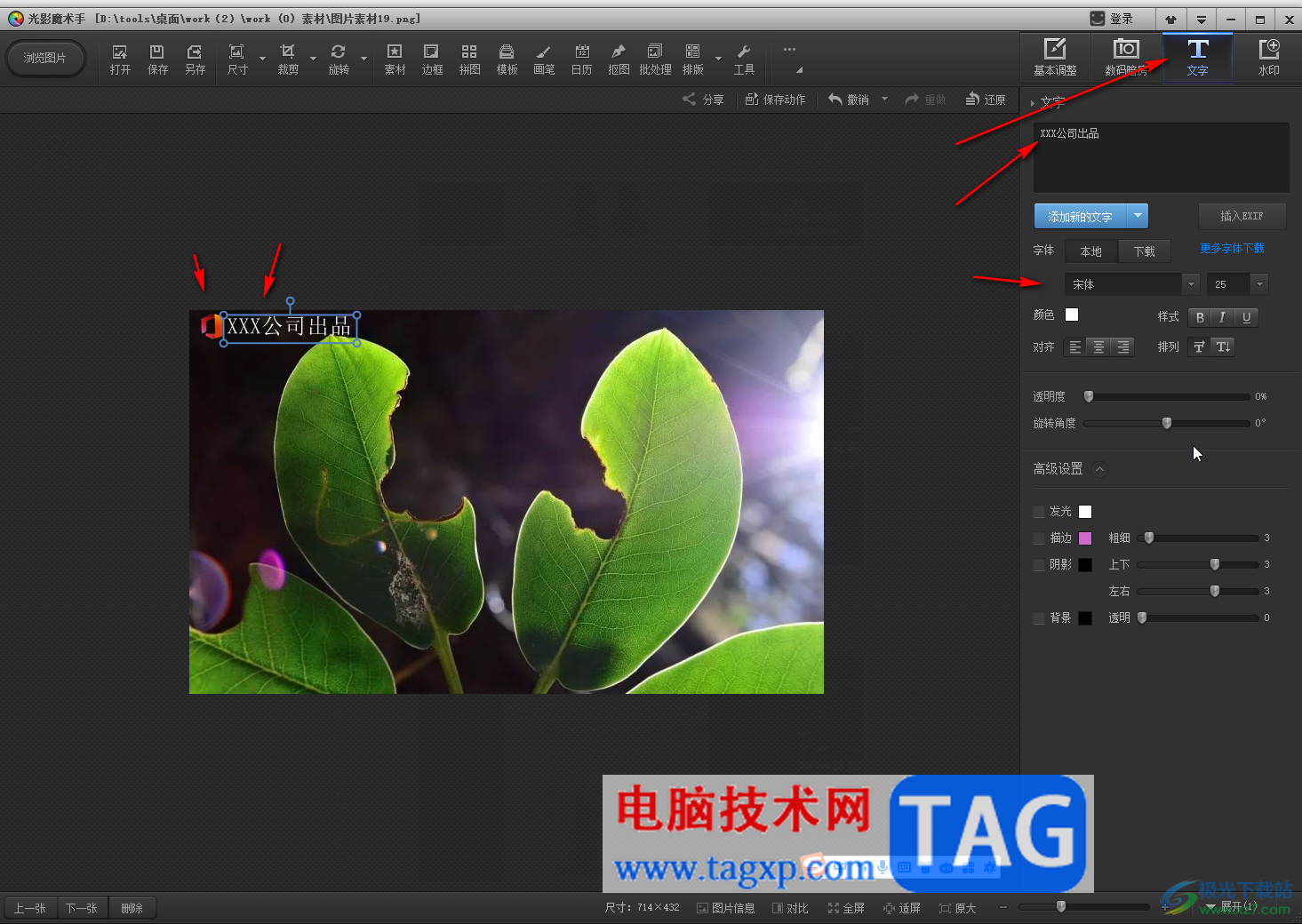The image size is (1302, 924).
Task: Click the 对比 compare icon
Action: tap(790, 908)
